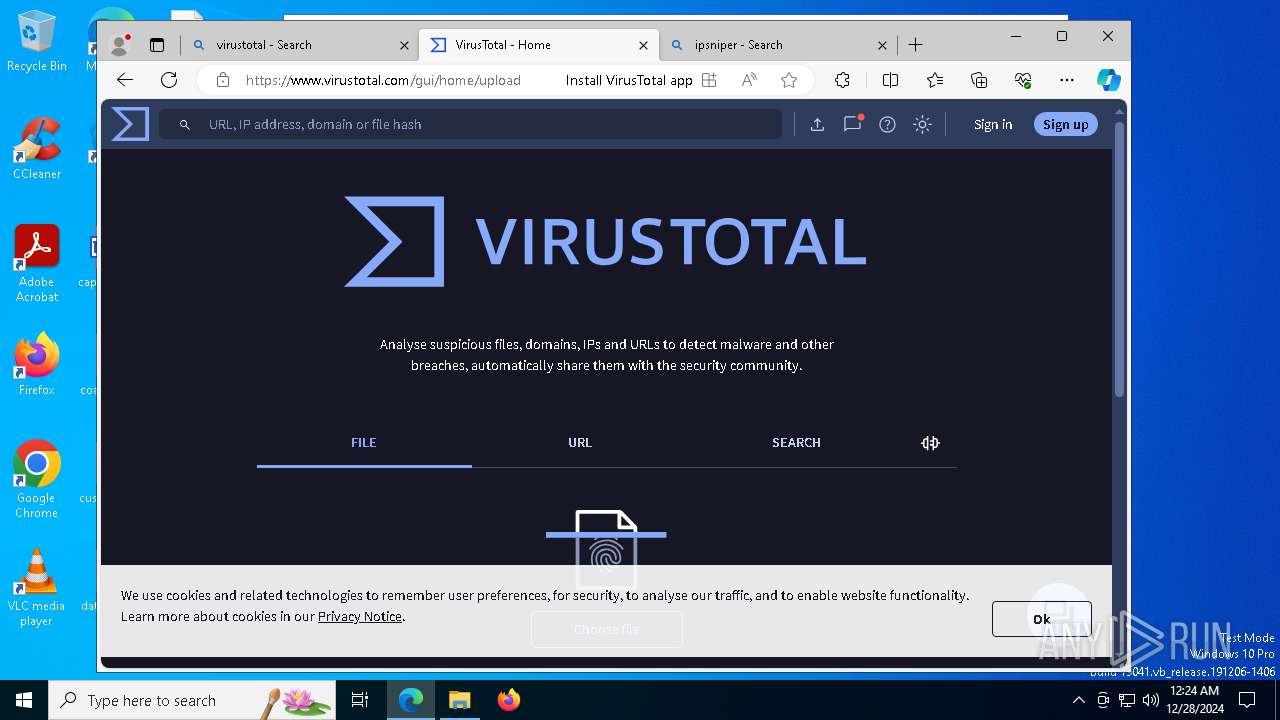The width and height of the screenshot is (1280, 720).
Task: Select the SEARCH tab
Action: pyautogui.click(x=796, y=442)
